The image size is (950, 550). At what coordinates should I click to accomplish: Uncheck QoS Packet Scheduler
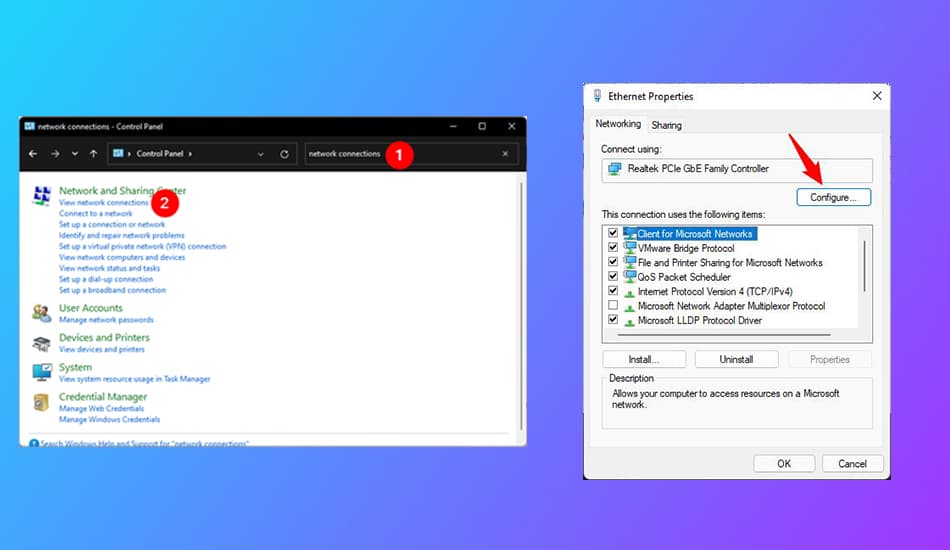pyautogui.click(x=613, y=277)
